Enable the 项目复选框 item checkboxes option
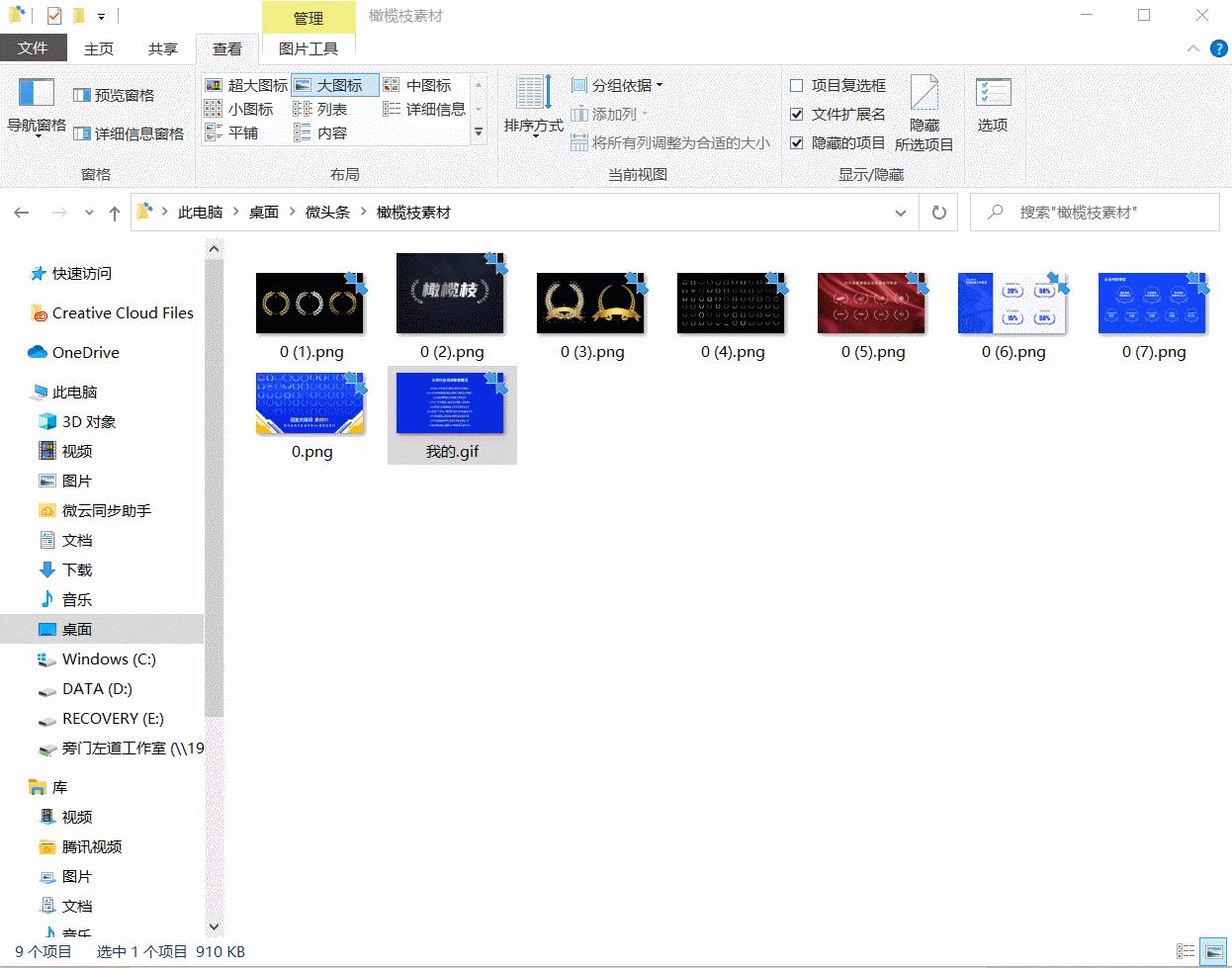The width and height of the screenshot is (1232, 968). pyautogui.click(x=797, y=85)
